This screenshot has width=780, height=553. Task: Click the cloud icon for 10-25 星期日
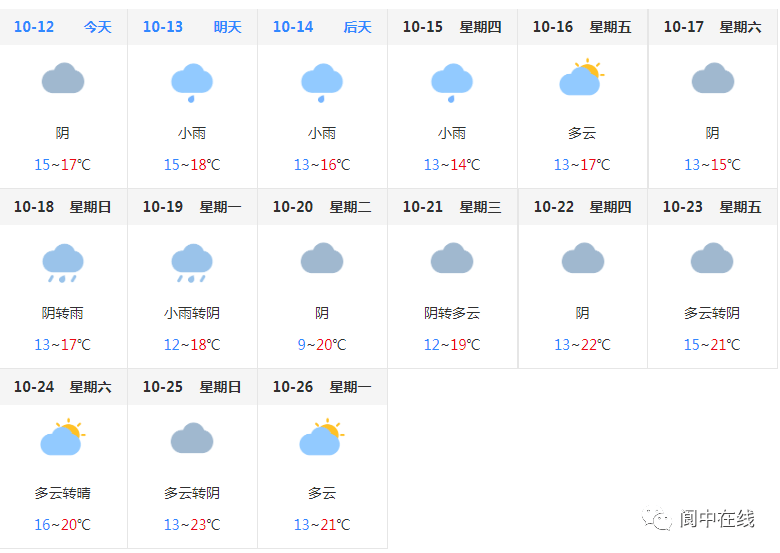pyautogui.click(x=192, y=438)
